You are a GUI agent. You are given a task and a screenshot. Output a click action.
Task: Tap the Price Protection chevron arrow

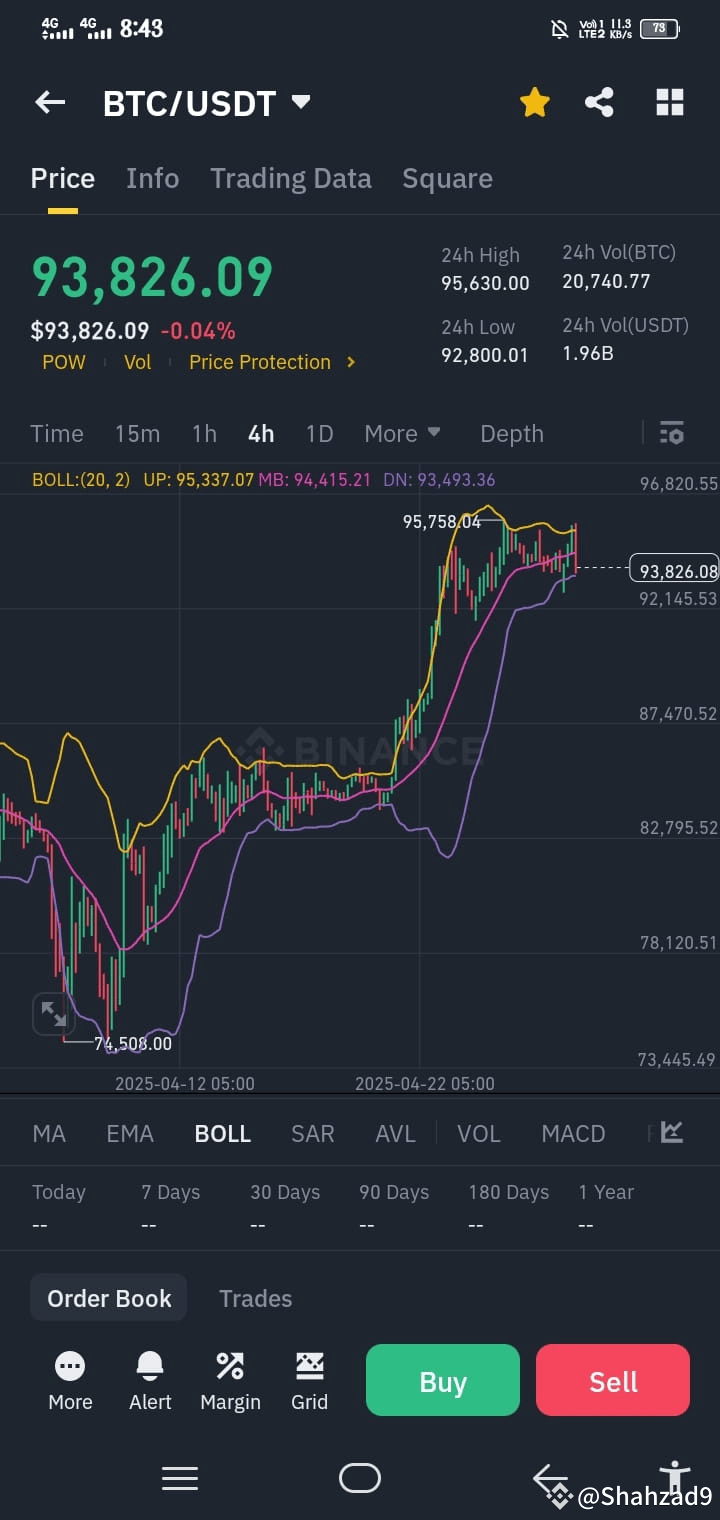coord(351,362)
